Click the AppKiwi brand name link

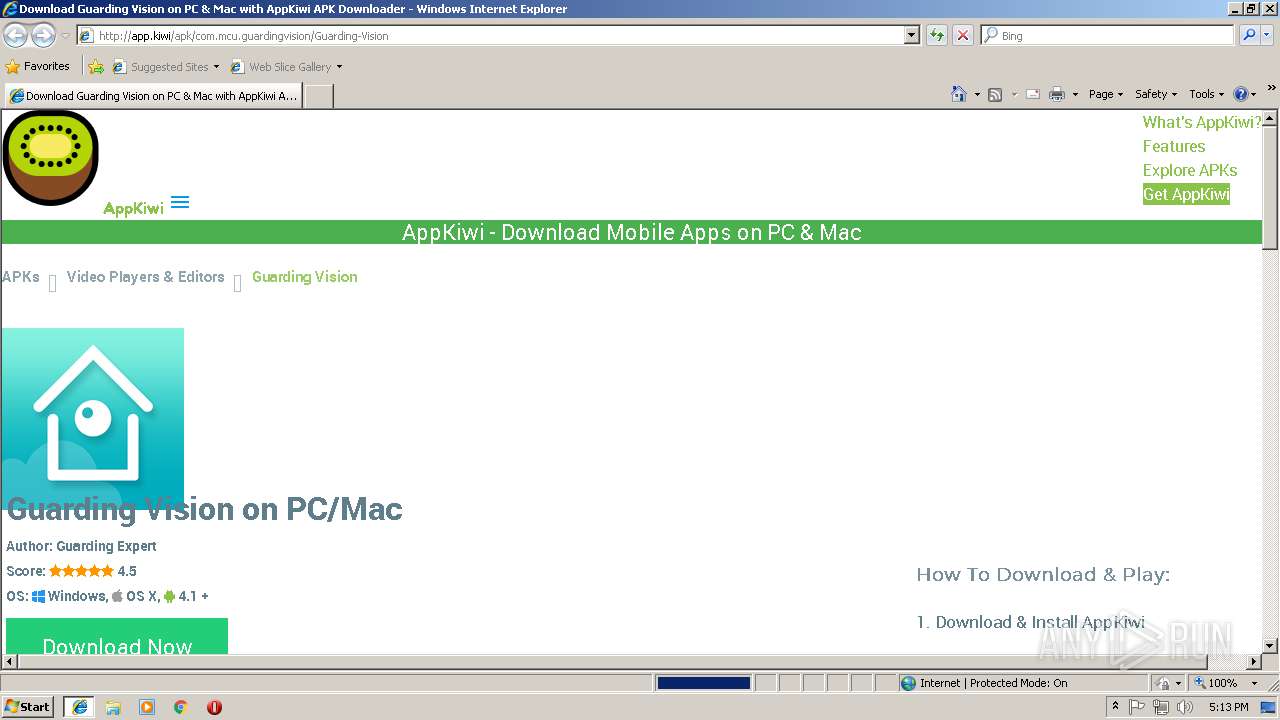[133, 208]
